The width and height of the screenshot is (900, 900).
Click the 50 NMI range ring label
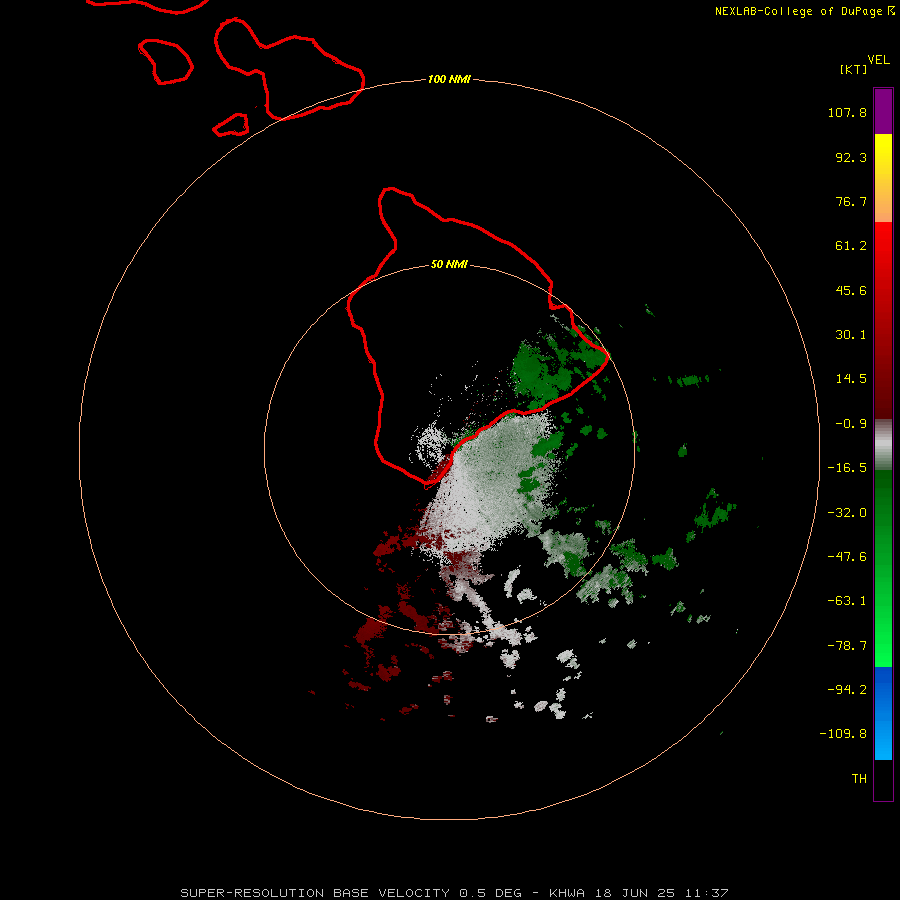click(x=449, y=265)
